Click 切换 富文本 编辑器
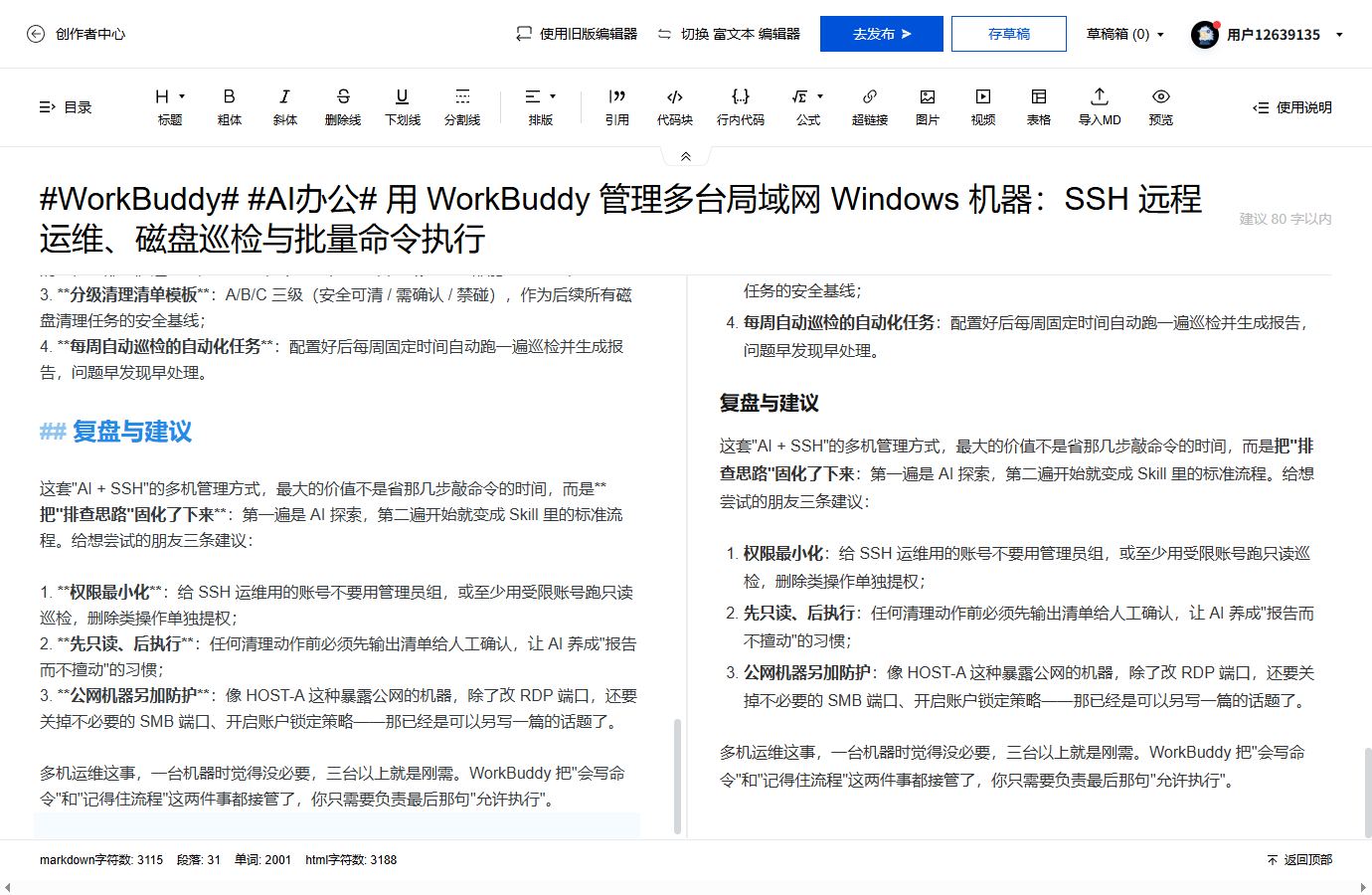This screenshot has height=895, width=1372. click(729, 34)
